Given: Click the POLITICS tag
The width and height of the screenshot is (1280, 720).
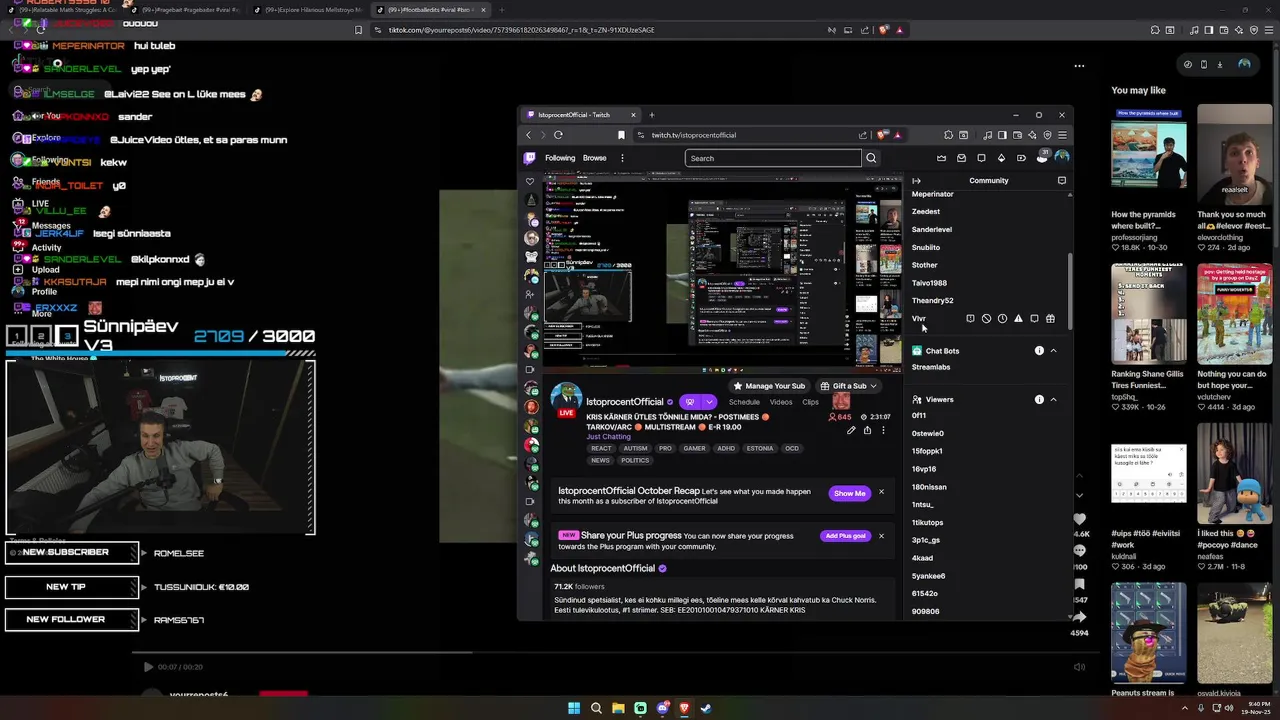Looking at the screenshot, I should [635, 461].
